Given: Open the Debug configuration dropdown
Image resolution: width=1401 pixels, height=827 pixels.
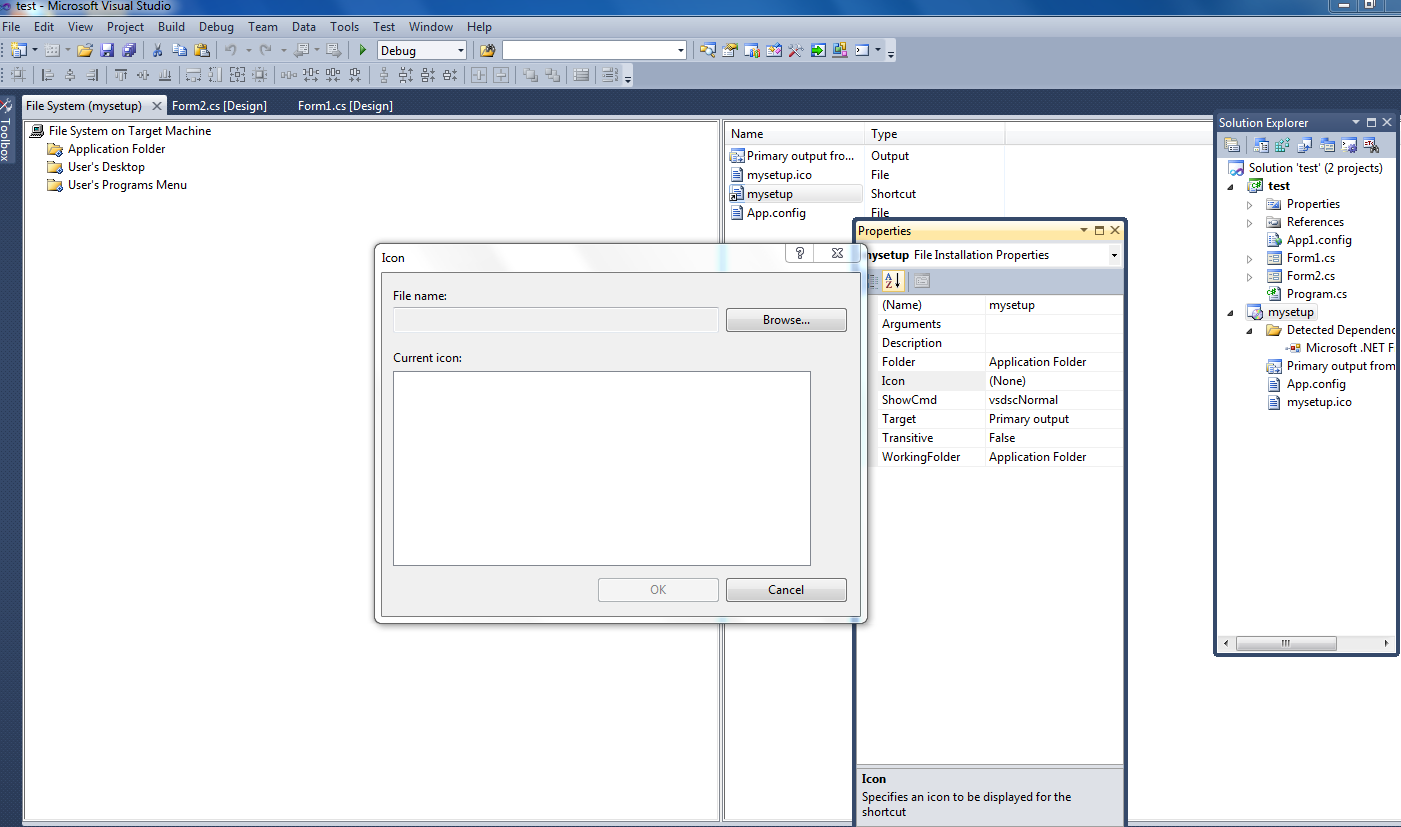Looking at the screenshot, I should 460,50.
